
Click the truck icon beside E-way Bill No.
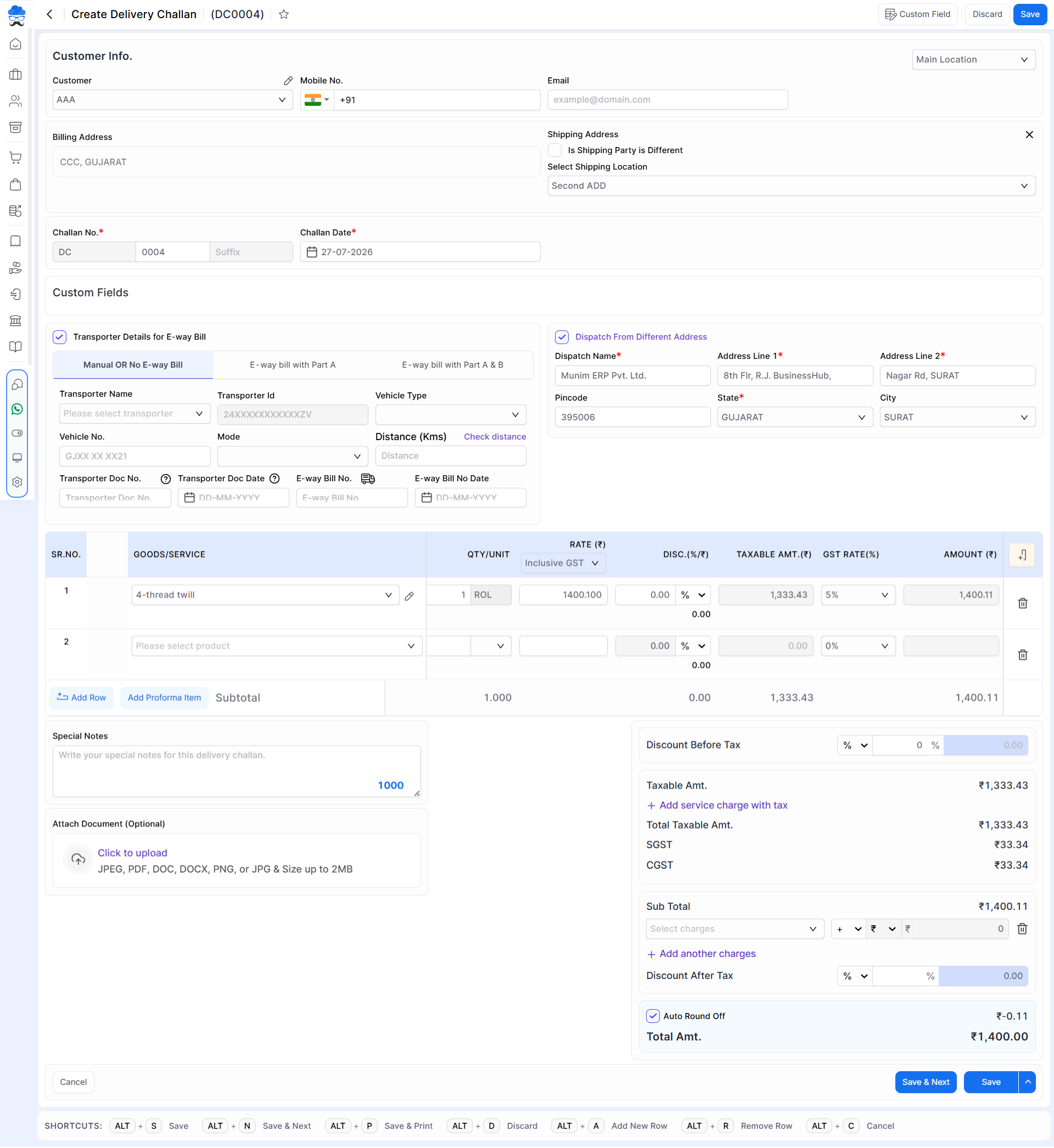[368, 479]
